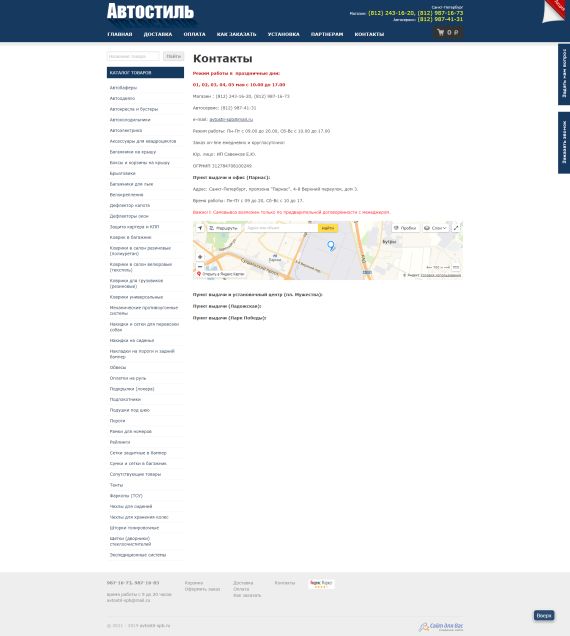Zoom out the map with minus button
Viewport: 570px width, 636px height.
[200, 267]
